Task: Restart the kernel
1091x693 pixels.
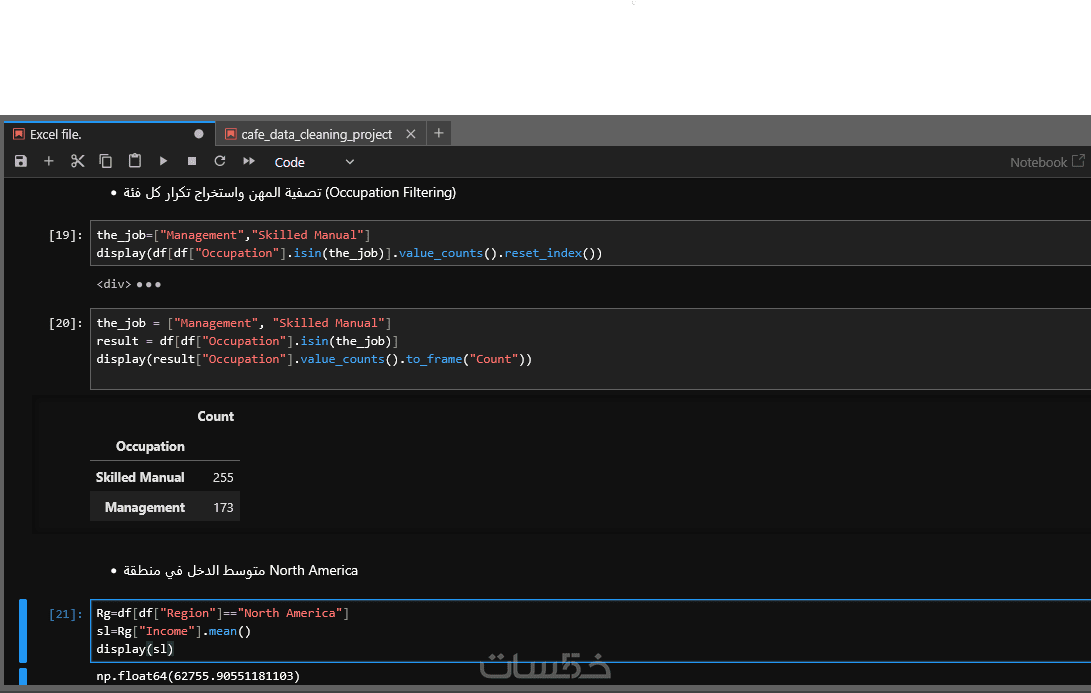Action: [x=220, y=161]
